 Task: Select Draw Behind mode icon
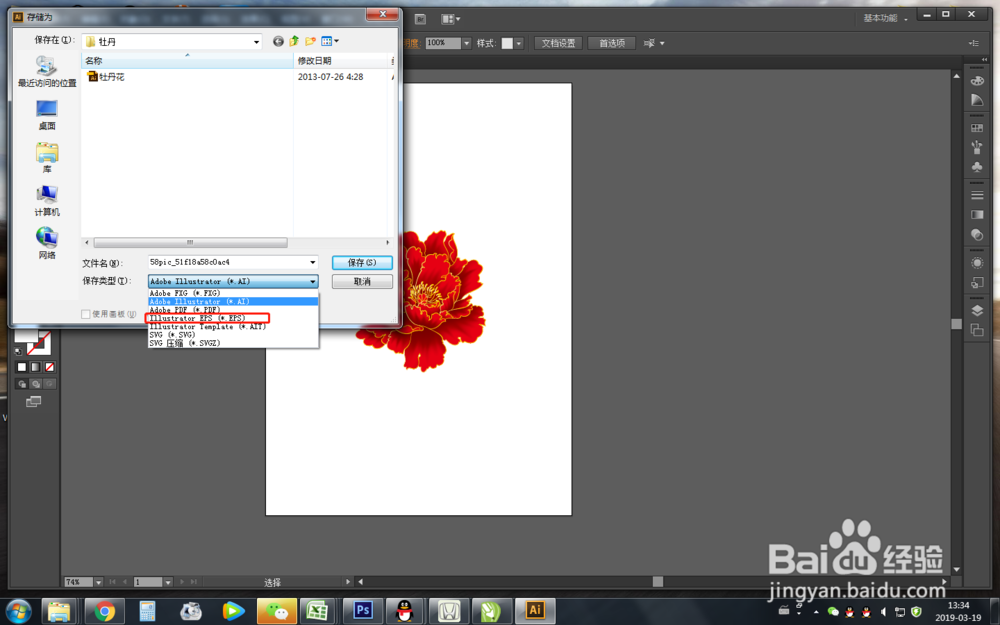tap(36, 384)
